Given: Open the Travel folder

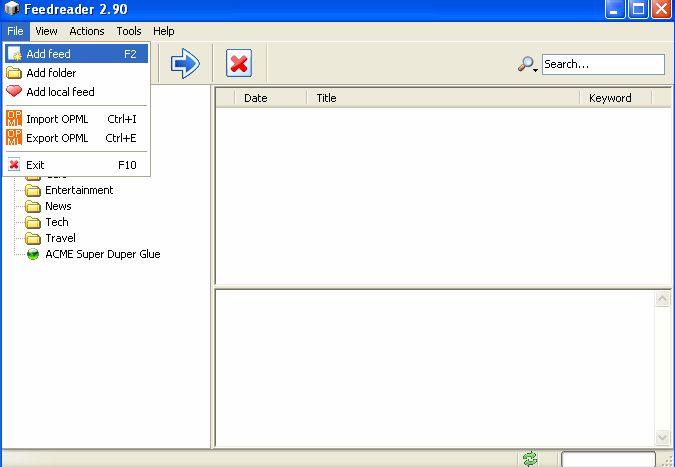Looking at the screenshot, I should pos(61,238).
